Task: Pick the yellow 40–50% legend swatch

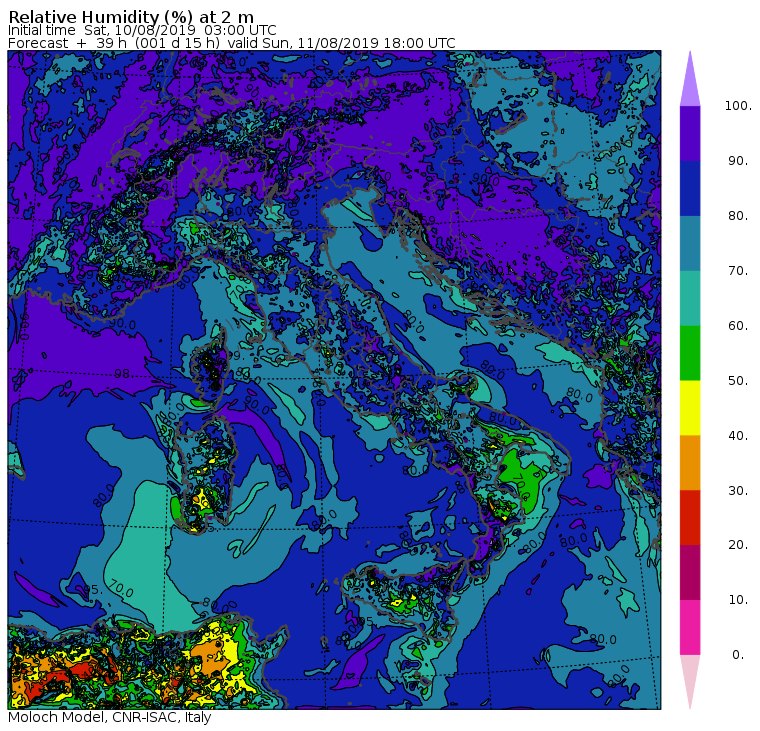Action: [x=690, y=408]
